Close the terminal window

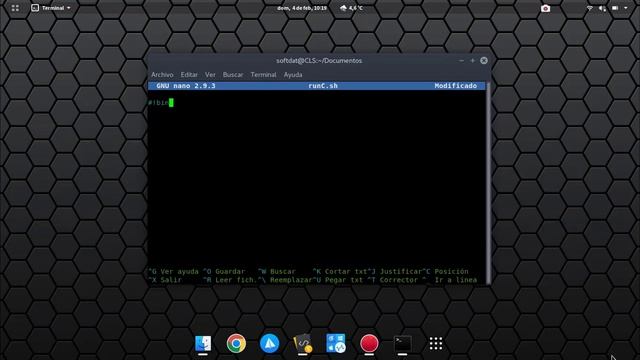point(484,60)
